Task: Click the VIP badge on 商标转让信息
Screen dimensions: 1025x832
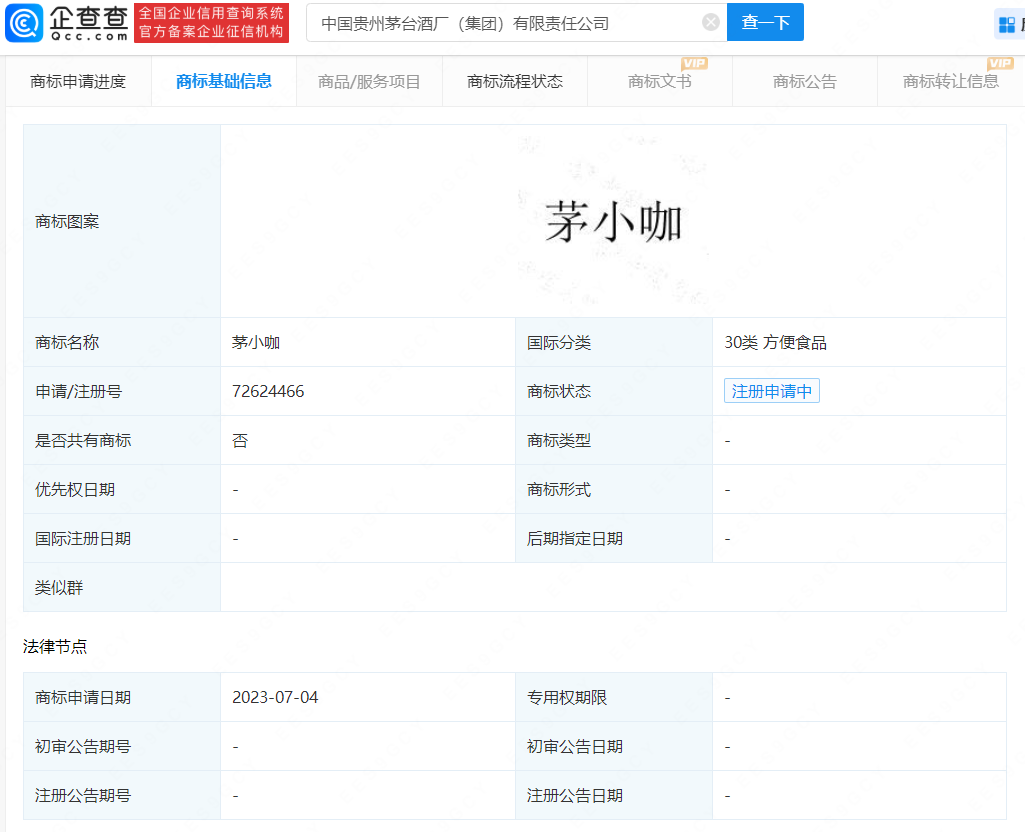Action: tap(1000, 63)
